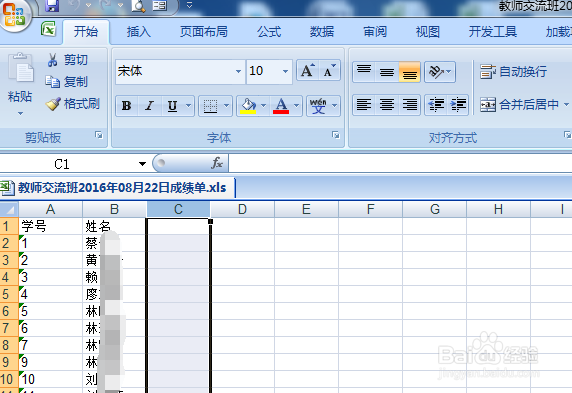The height and width of the screenshot is (393, 572).
Task: Click the select-all corner button
Action: click(9, 209)
